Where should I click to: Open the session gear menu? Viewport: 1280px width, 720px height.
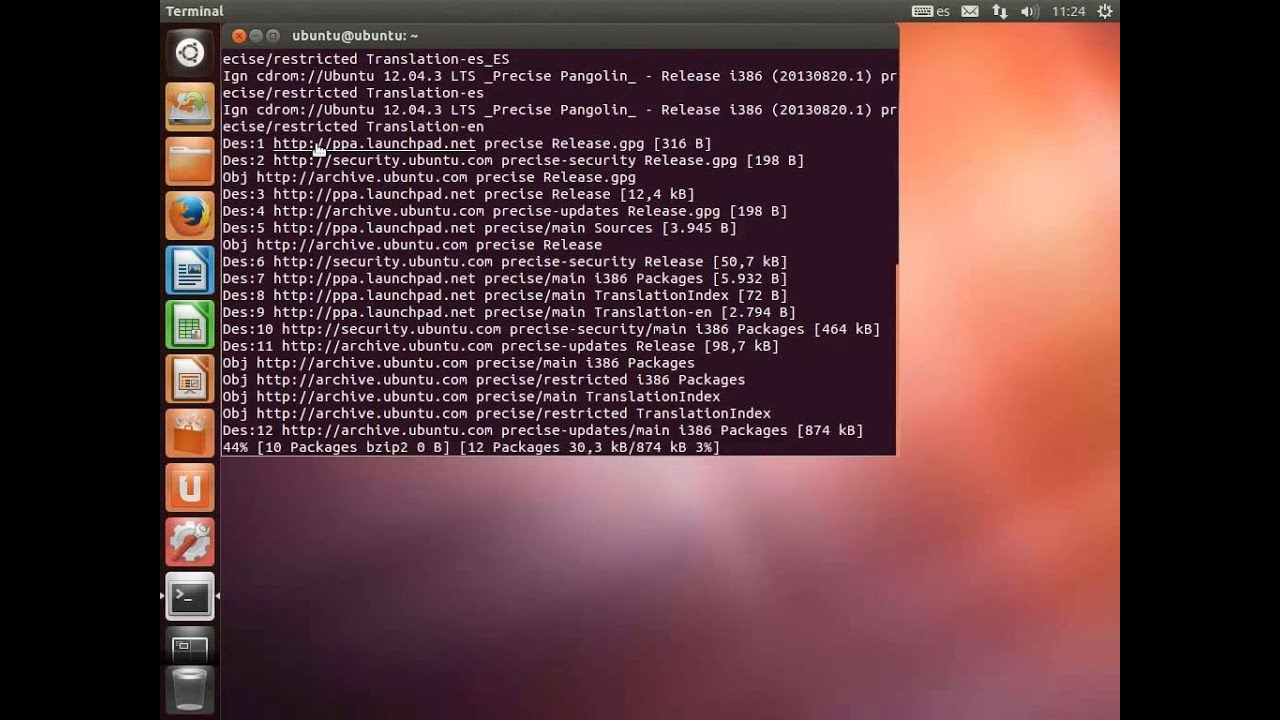tap(1105, 11)
